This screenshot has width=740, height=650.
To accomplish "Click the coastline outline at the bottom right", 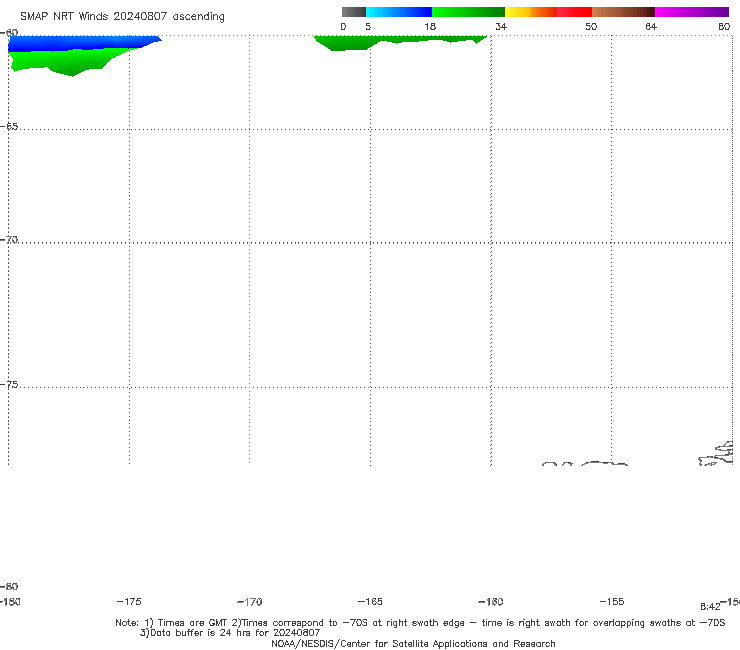I will tap(716, 454).
